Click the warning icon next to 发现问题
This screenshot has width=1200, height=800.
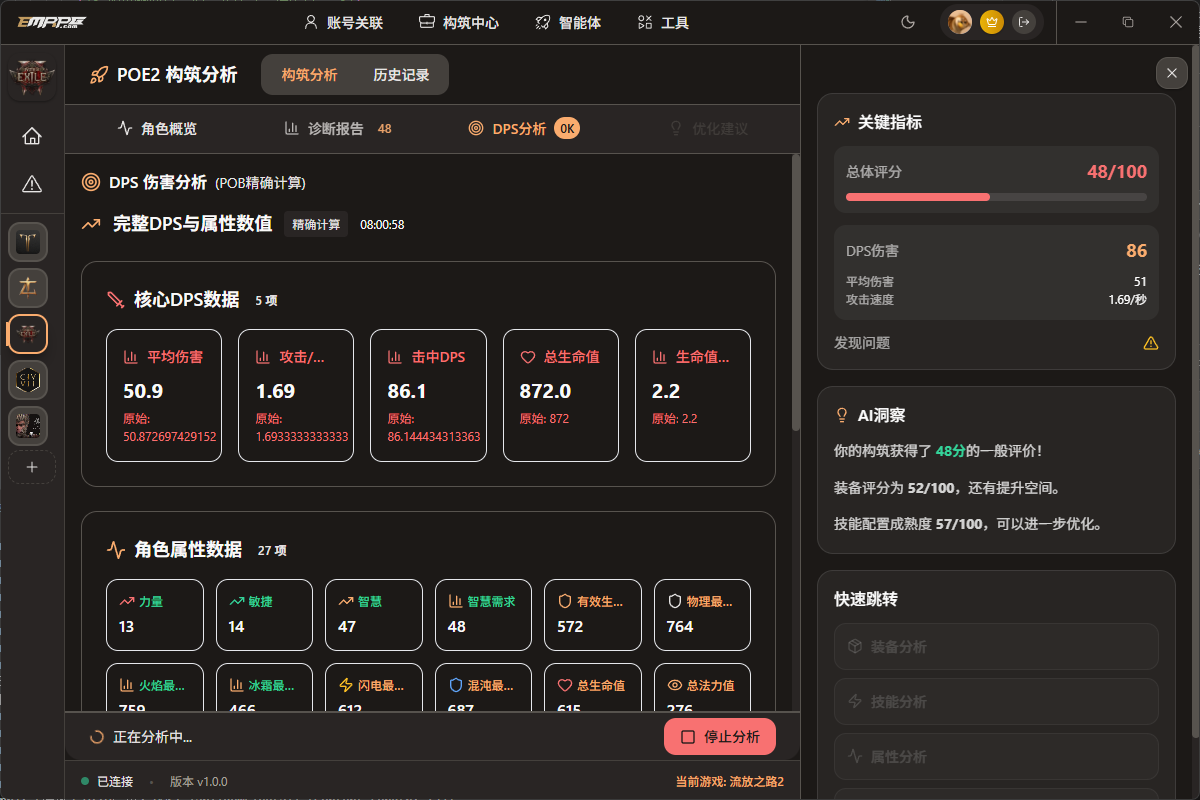[x=1152, y=342]
